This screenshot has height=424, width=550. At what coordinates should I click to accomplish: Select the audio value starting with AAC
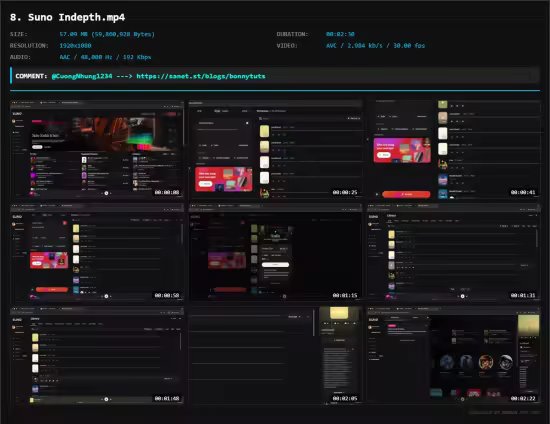[105, 57]
